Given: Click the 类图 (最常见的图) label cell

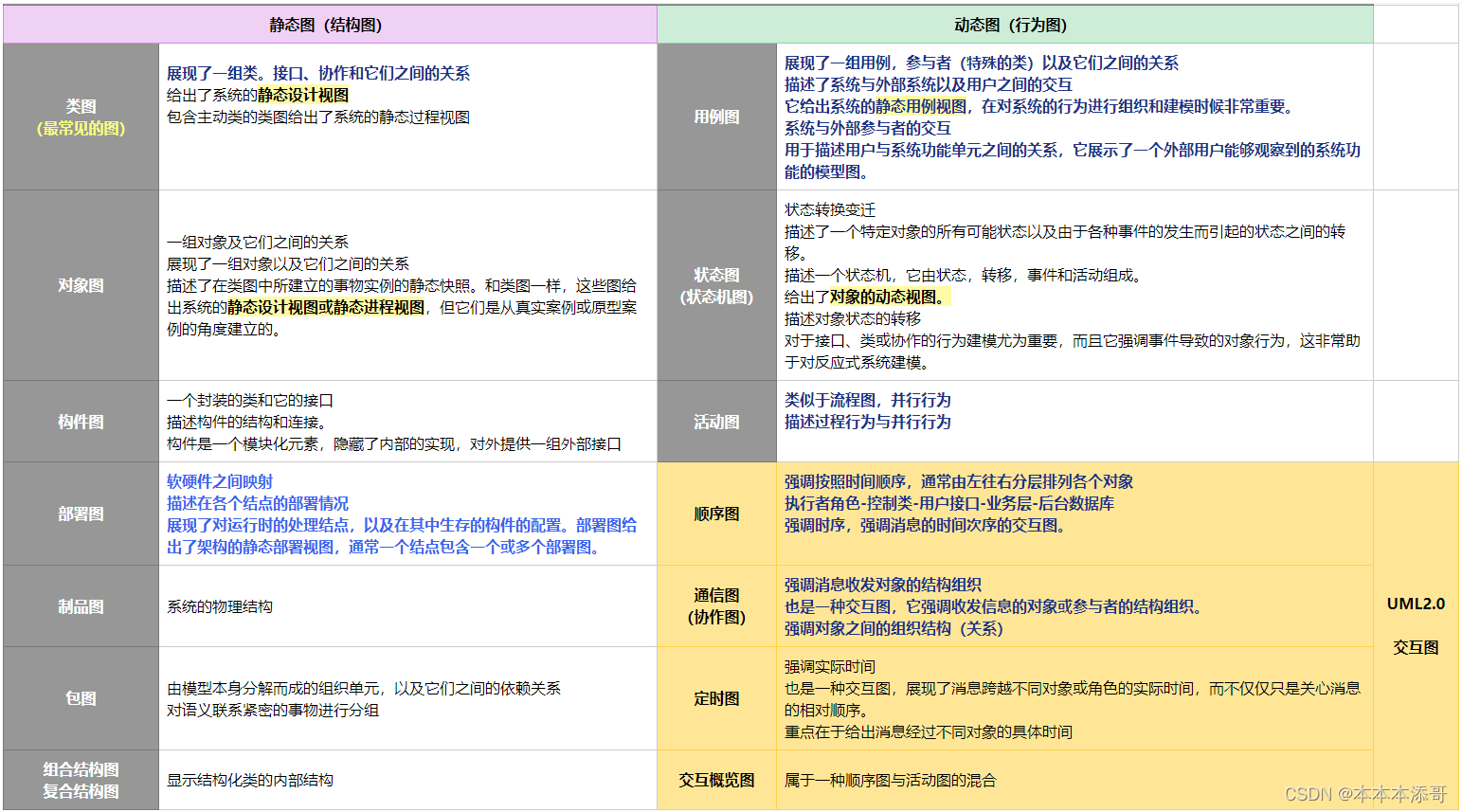Looking at the screenshot, I should [81, 117].
